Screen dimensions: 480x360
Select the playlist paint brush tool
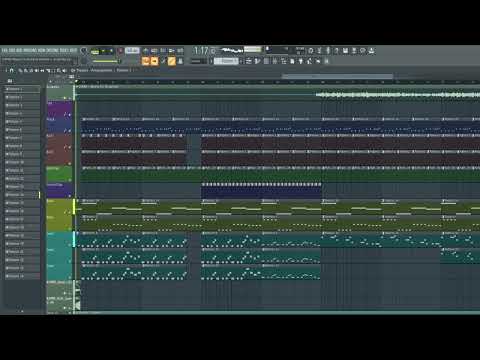point(26,70)
